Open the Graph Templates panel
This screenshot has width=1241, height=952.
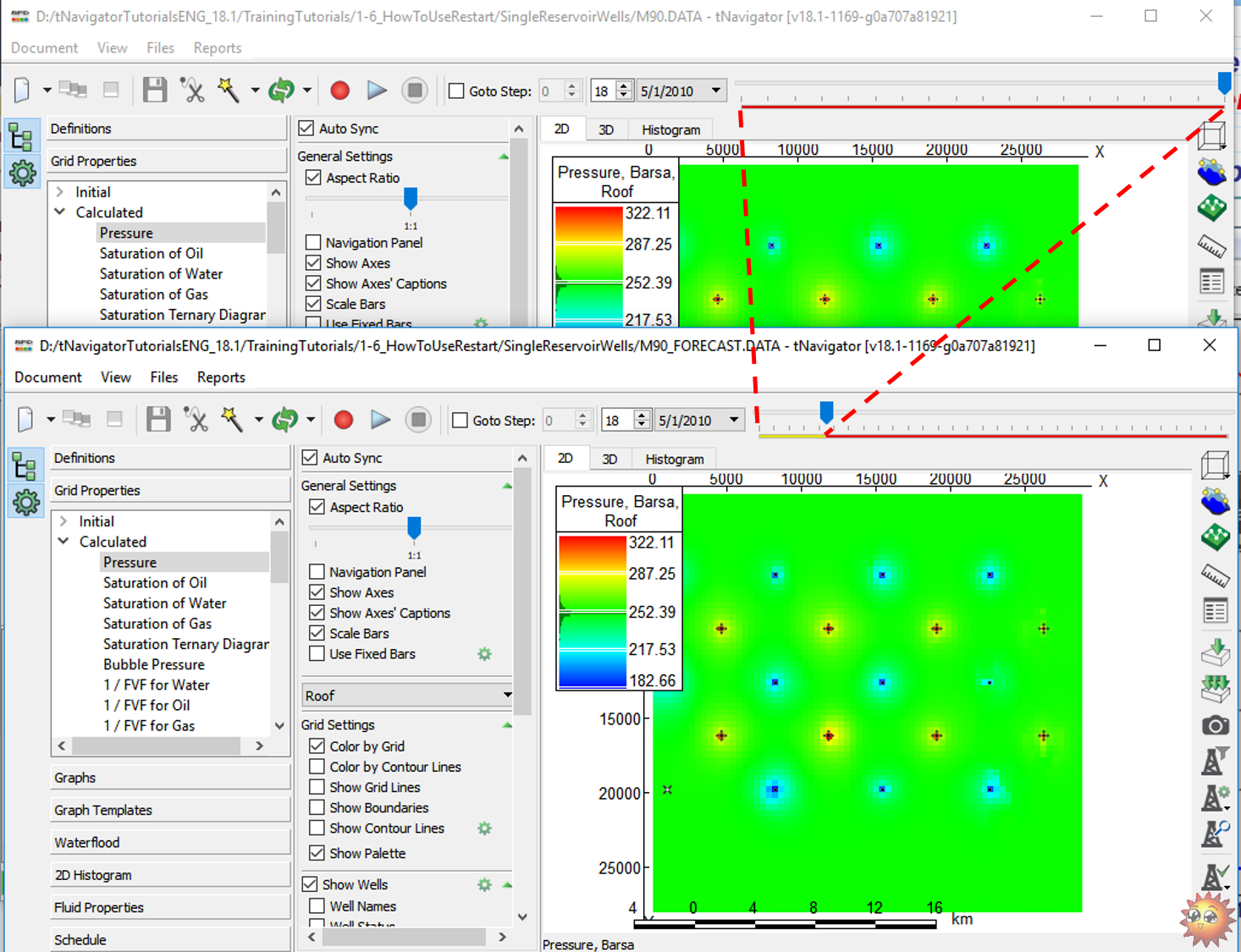point(170,810)
